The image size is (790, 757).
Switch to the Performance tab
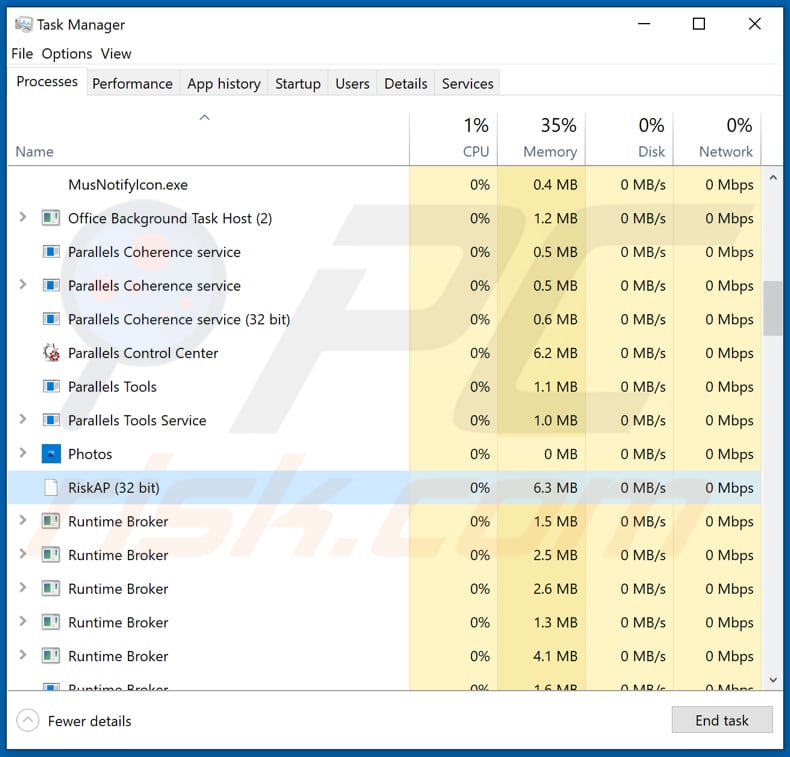132,83
